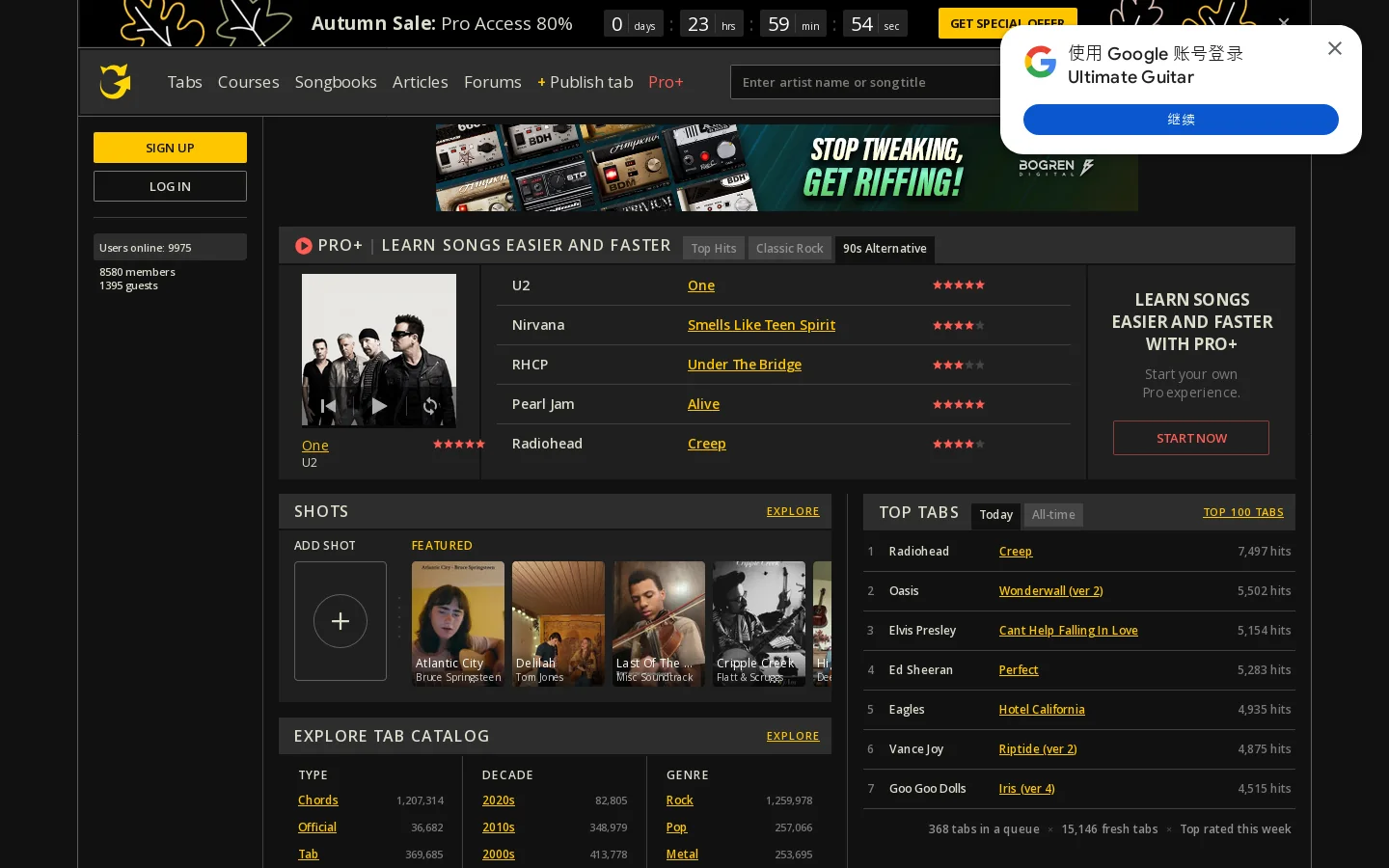The image size is (1389, 868).
Task: Open Creep in Top Tabs list
Action: point(1016,552)
